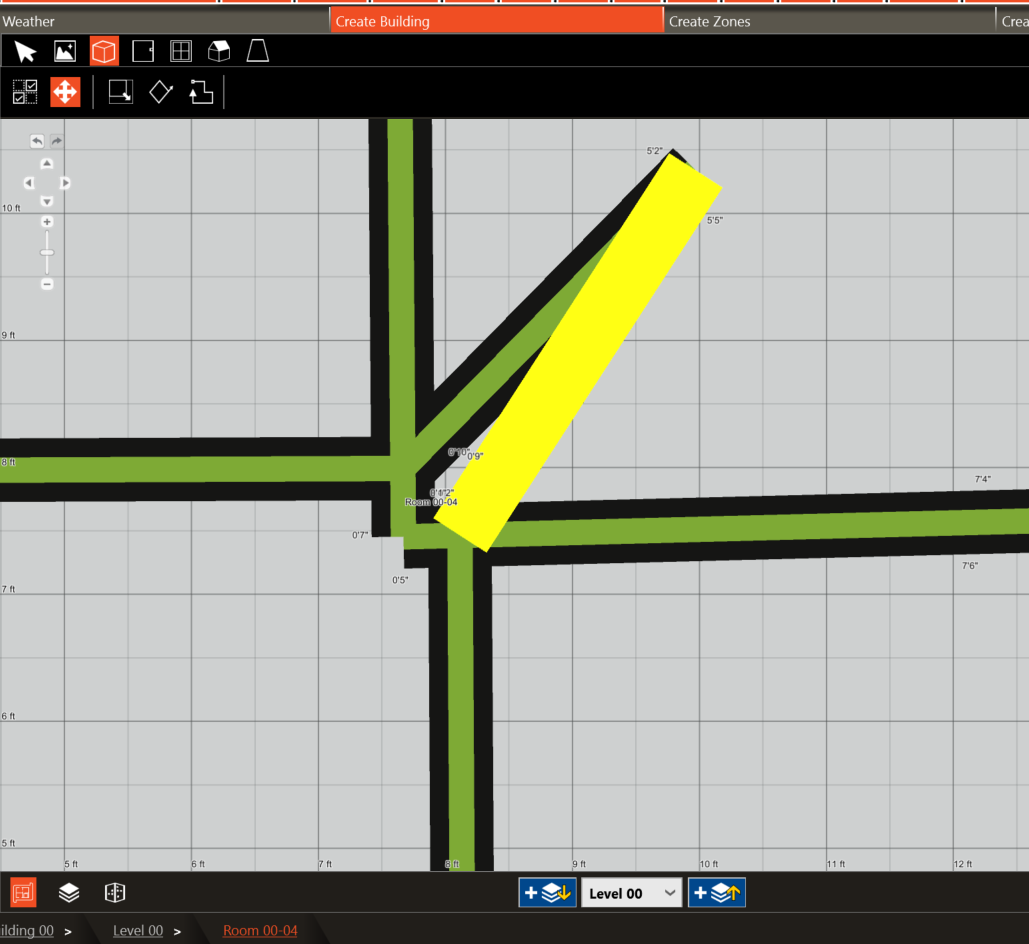Select the arrow pointer tool
1029x944 pixels.
pos(26,51)
